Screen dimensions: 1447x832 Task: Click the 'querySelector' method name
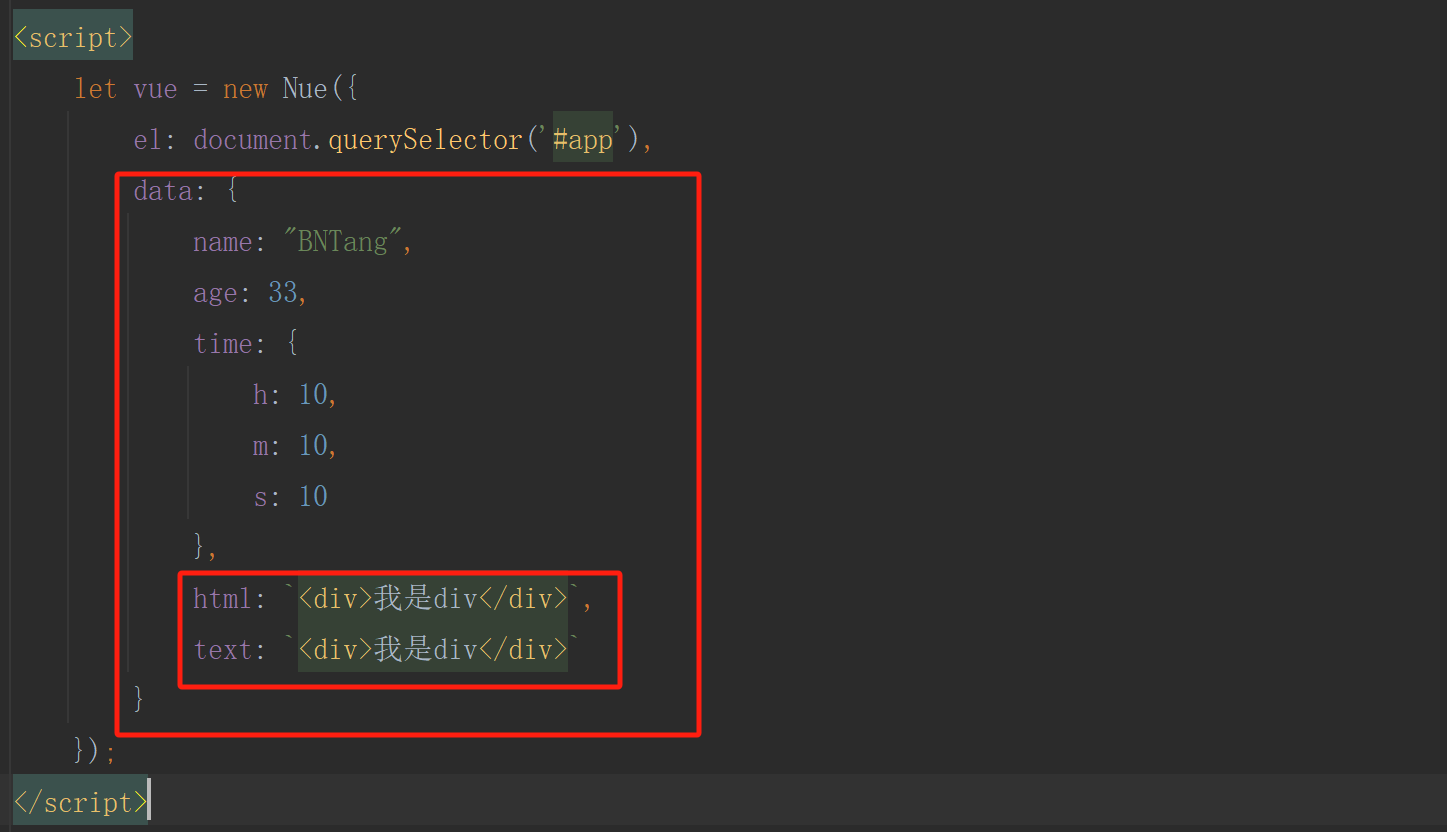click(425, 140)
